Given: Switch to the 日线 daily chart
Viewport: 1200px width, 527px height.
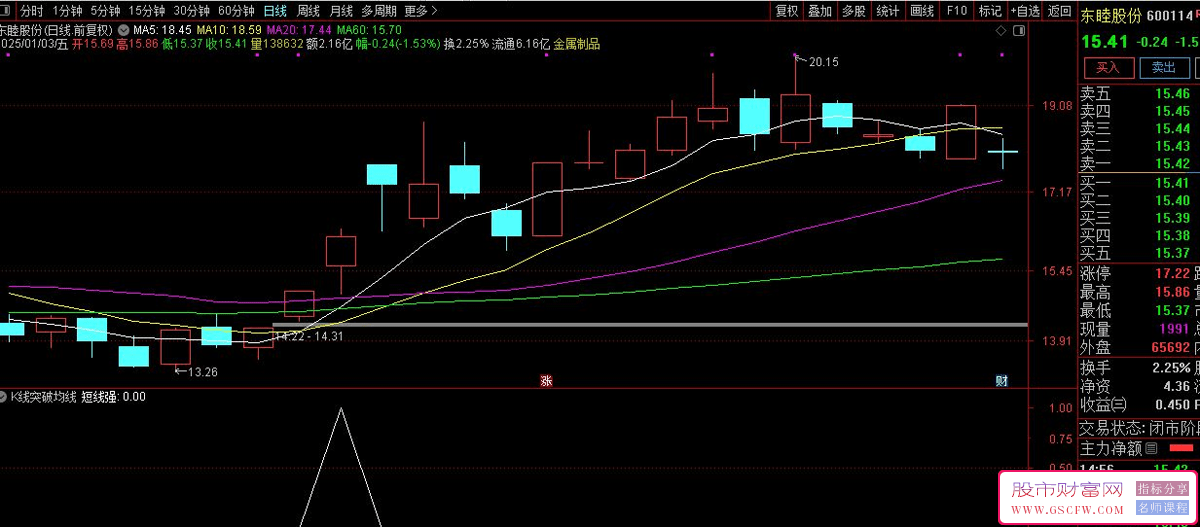Looking at the screenshot, I should [274, 11].
